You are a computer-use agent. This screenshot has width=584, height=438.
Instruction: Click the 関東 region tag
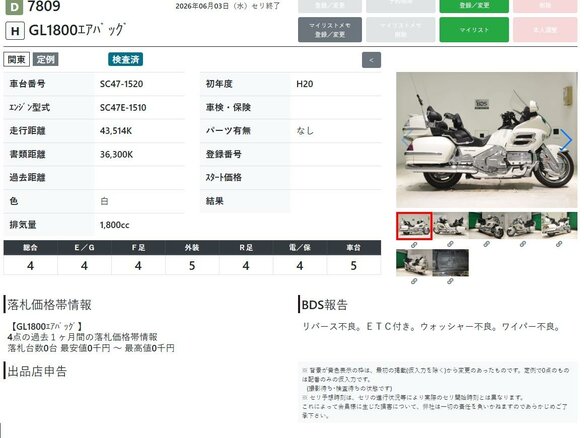tap(16, 60)
